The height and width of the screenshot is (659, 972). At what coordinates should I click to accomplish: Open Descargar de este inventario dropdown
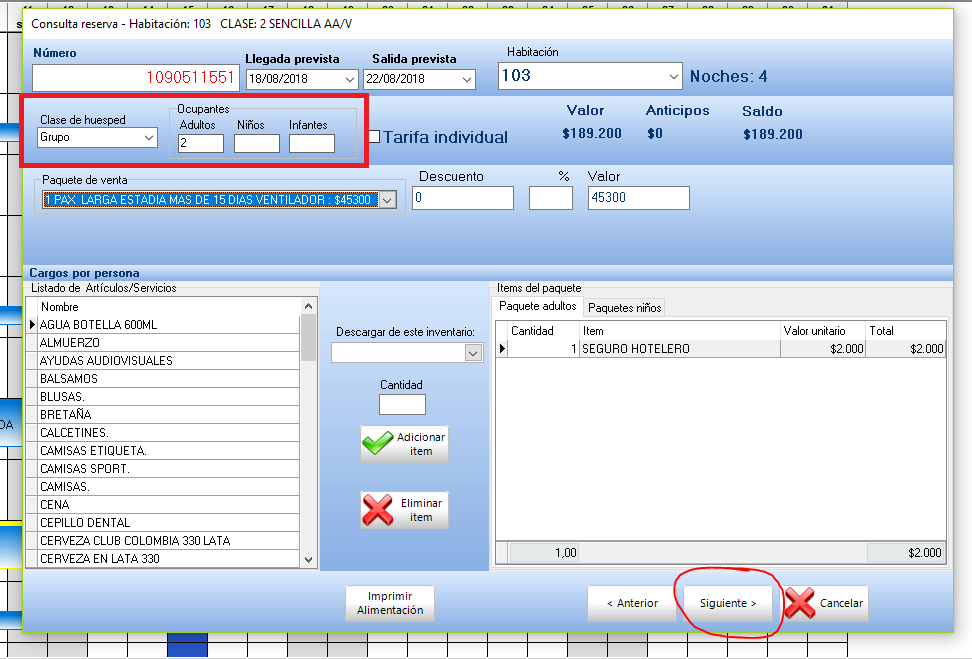[x=473, y=353]
